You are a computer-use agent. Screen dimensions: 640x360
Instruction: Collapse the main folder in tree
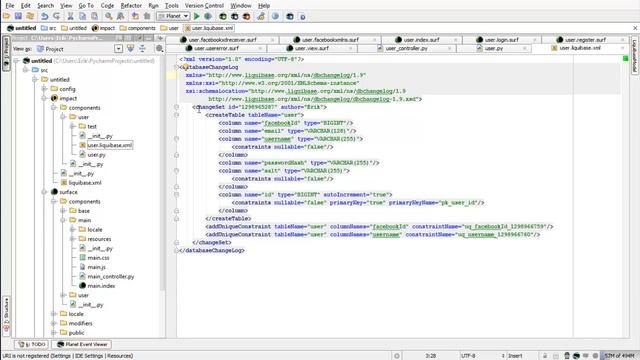[63, 220]
